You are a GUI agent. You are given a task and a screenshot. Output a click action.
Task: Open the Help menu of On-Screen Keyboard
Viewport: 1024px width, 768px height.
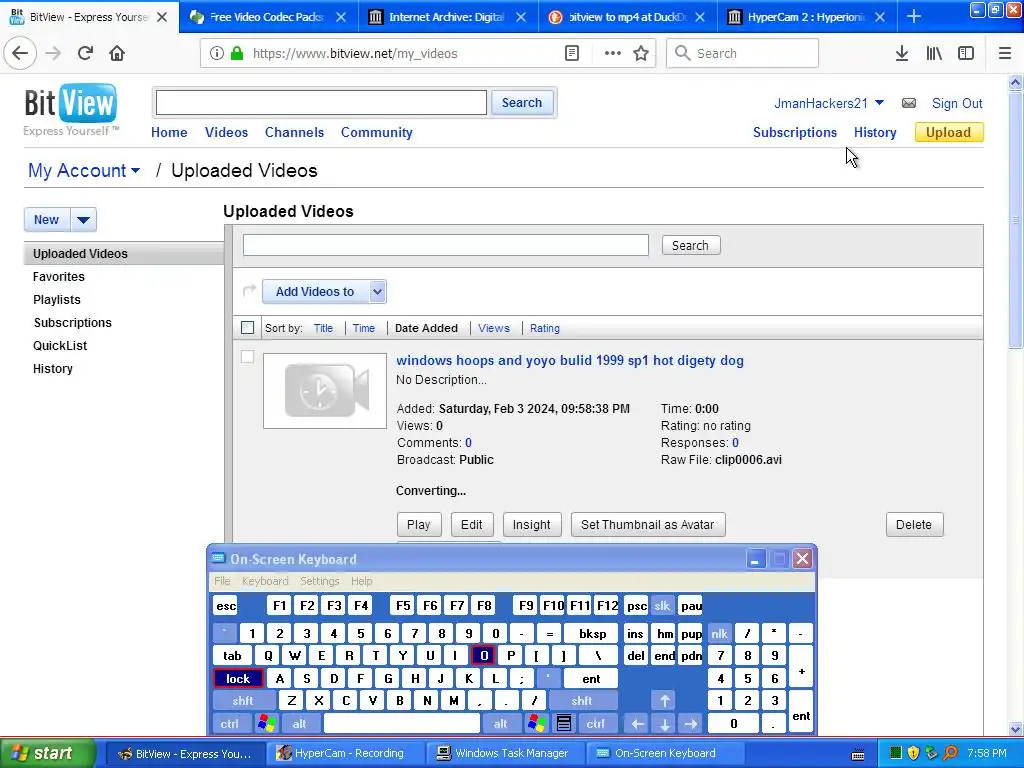click(361, 581)
